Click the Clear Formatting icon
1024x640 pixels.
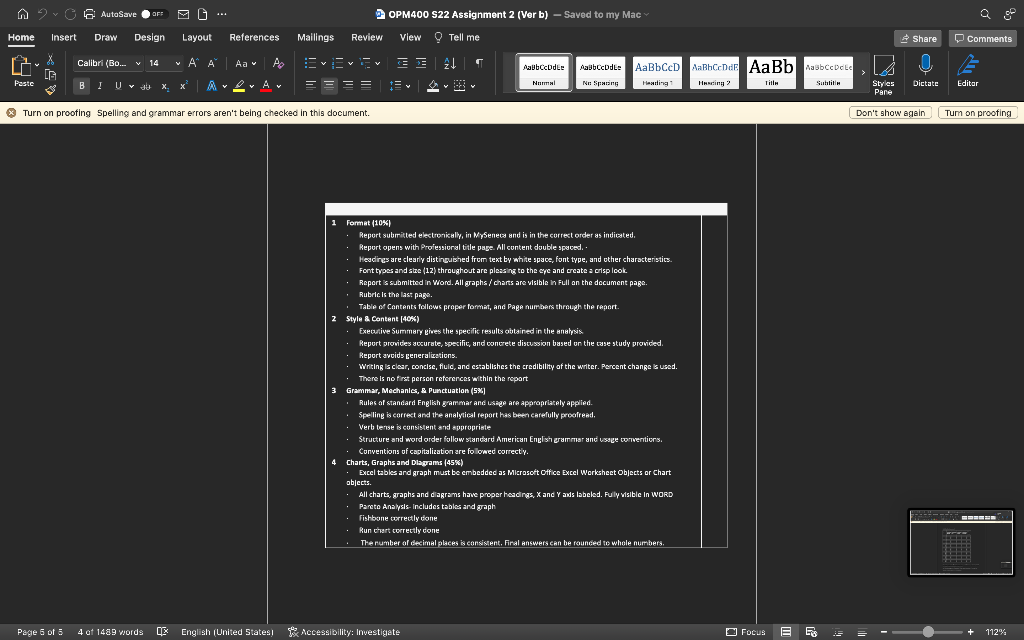(x=278, y=63)
